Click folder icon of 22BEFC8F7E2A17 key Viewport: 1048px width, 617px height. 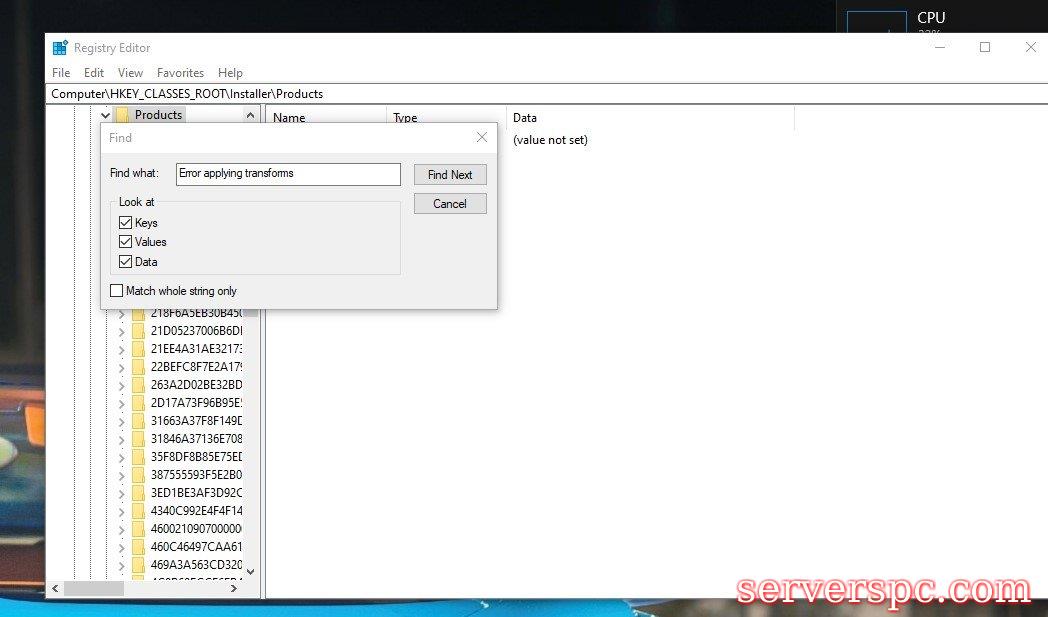tap(138, 367)
